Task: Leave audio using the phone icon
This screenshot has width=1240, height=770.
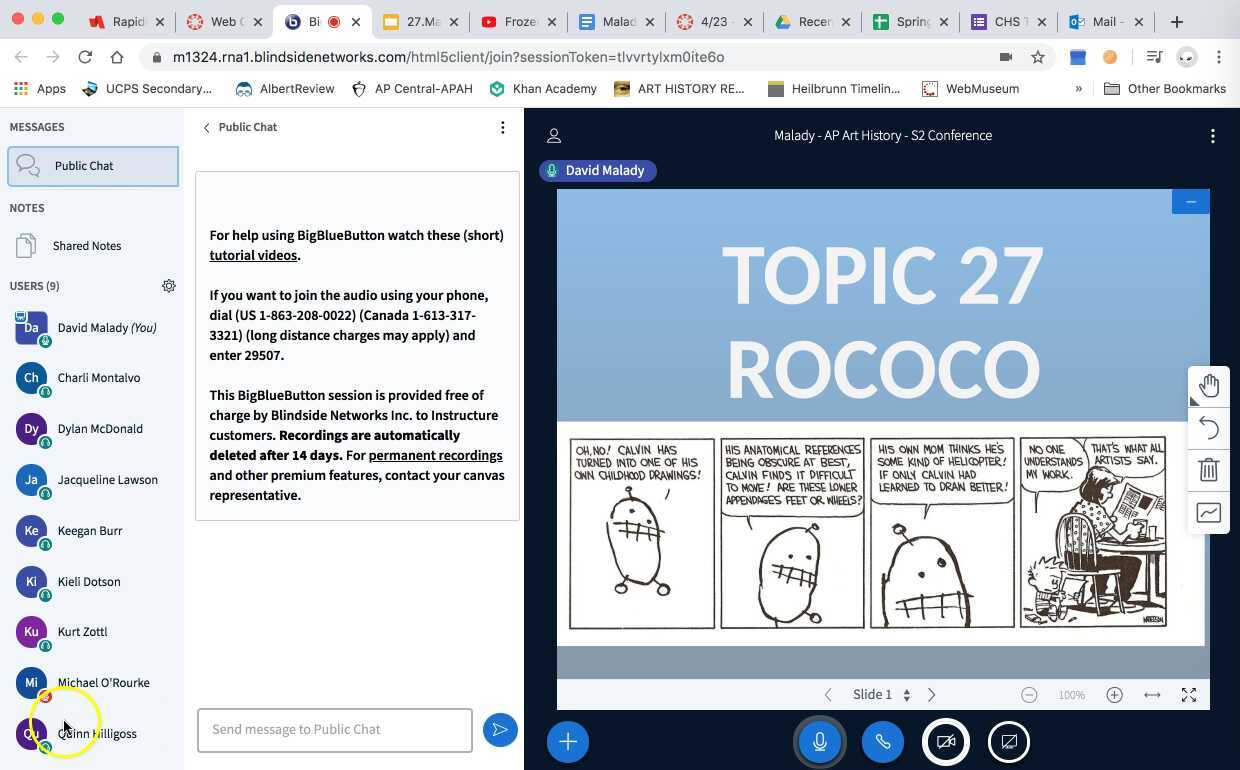Action: tap(882, 741)
